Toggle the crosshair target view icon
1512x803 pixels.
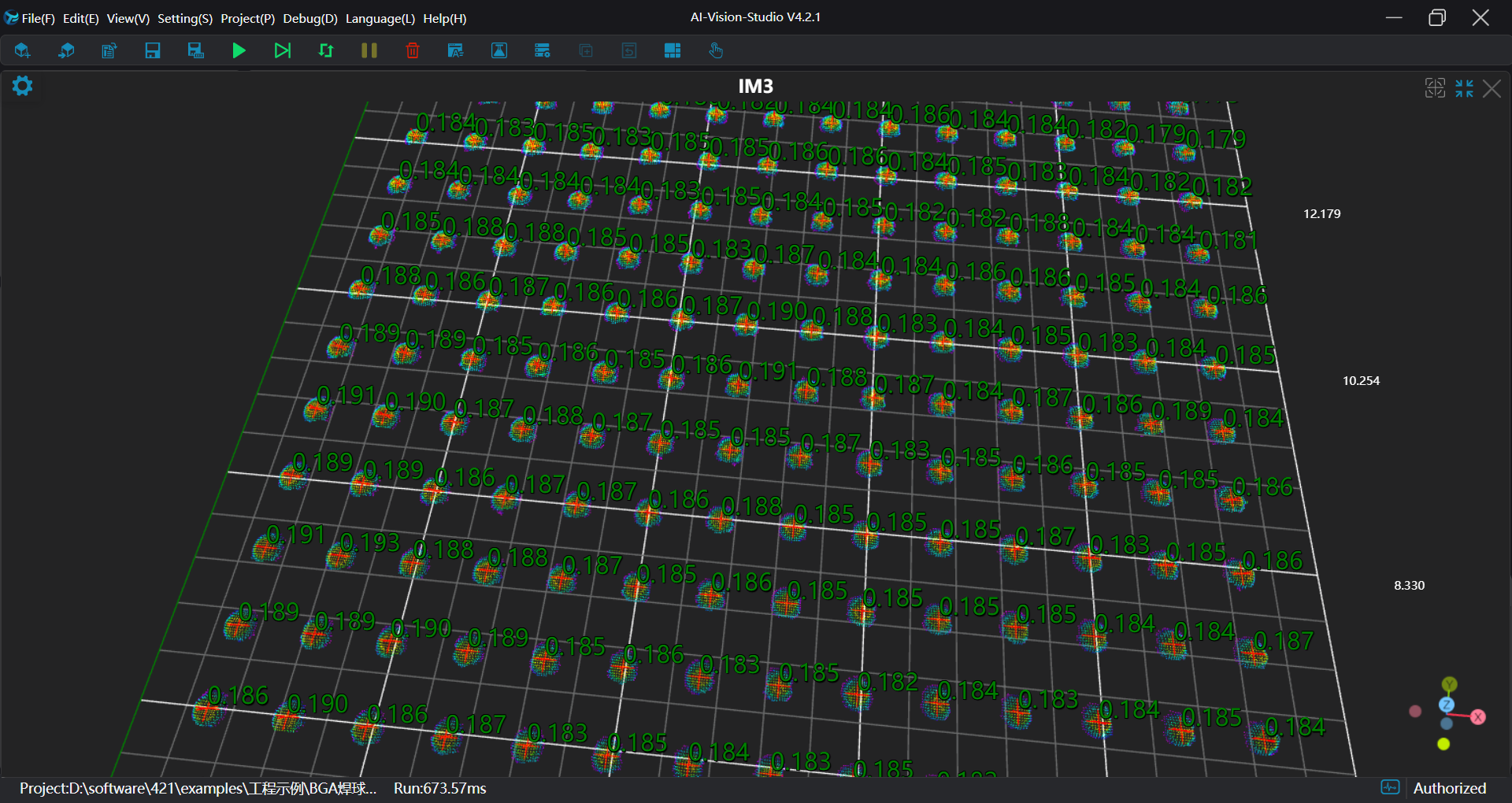click(x=1435, y=88)
